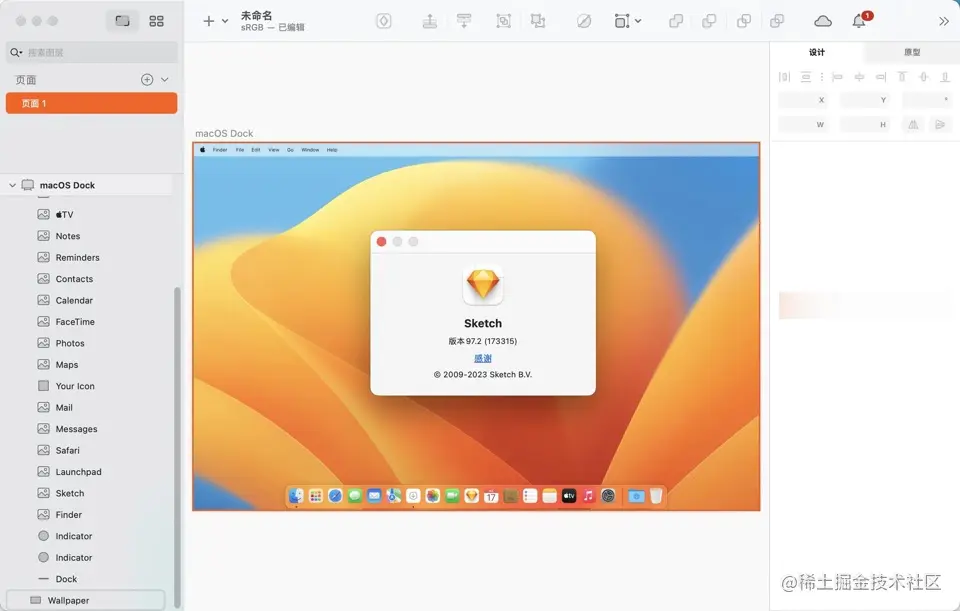
Task: Click the macOS Dock artboard title label
Action: [224, 133]
